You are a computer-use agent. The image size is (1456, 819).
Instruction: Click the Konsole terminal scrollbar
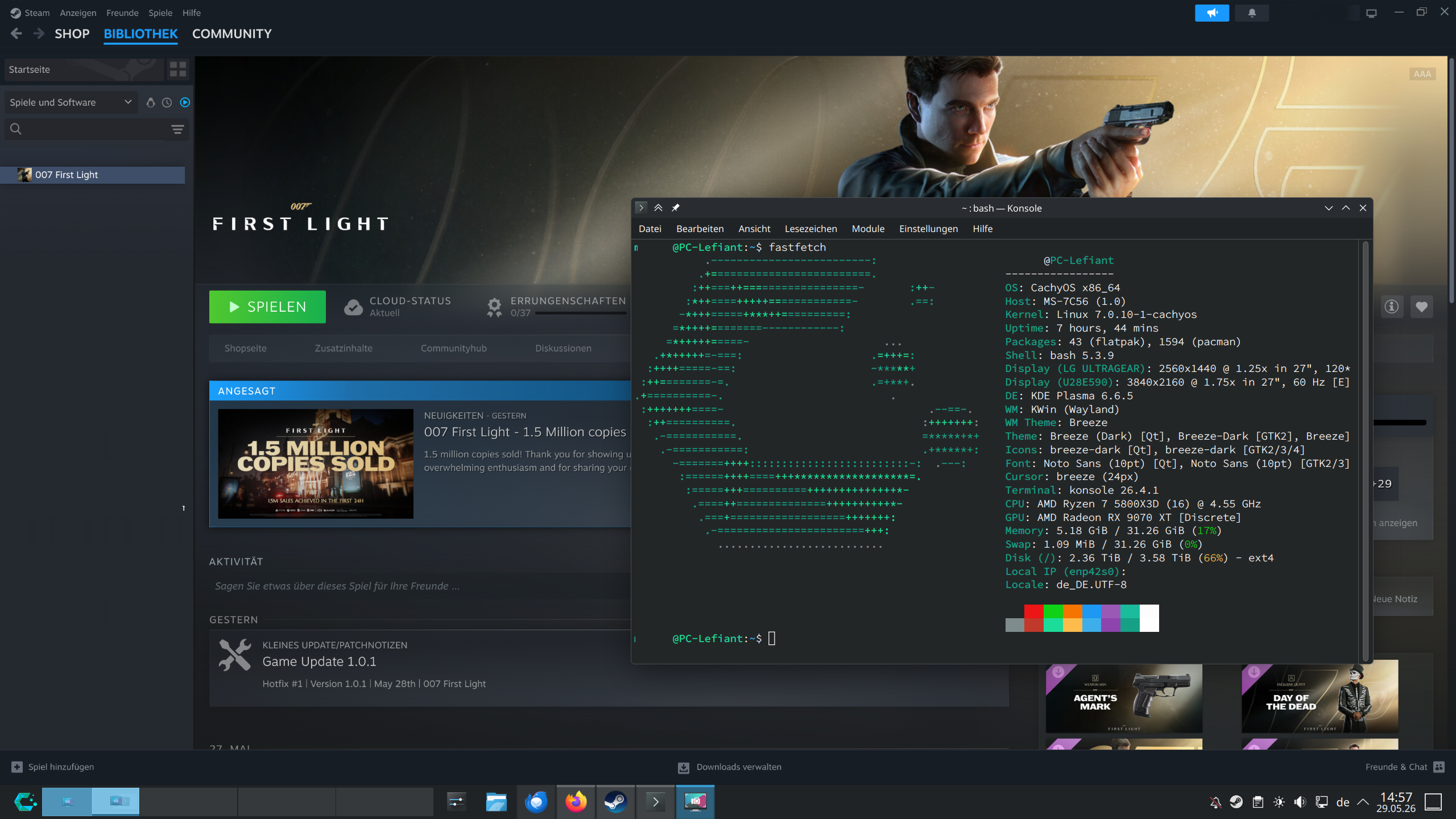click(x=1365, y=451)
